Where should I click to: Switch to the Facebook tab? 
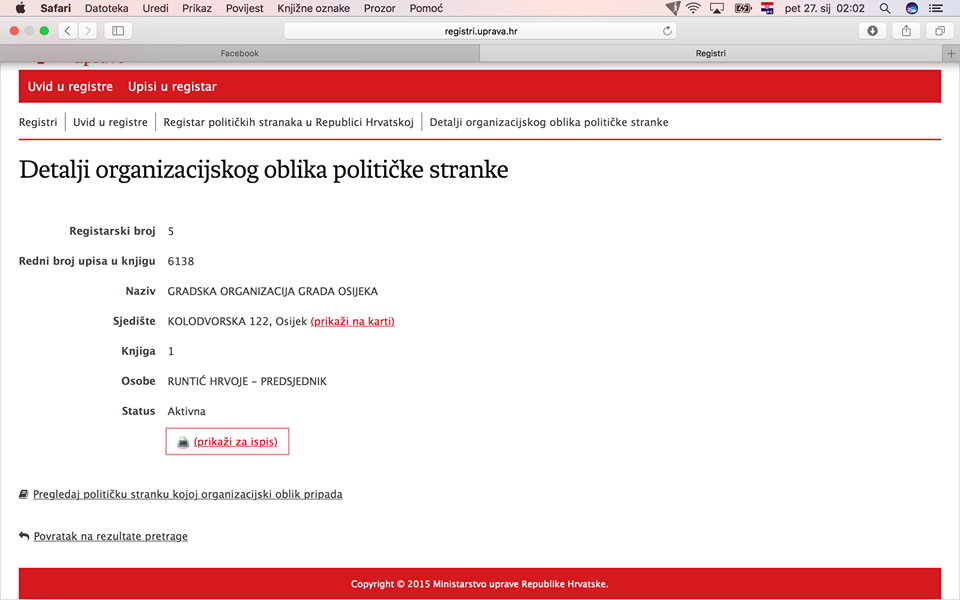(239, 53)
